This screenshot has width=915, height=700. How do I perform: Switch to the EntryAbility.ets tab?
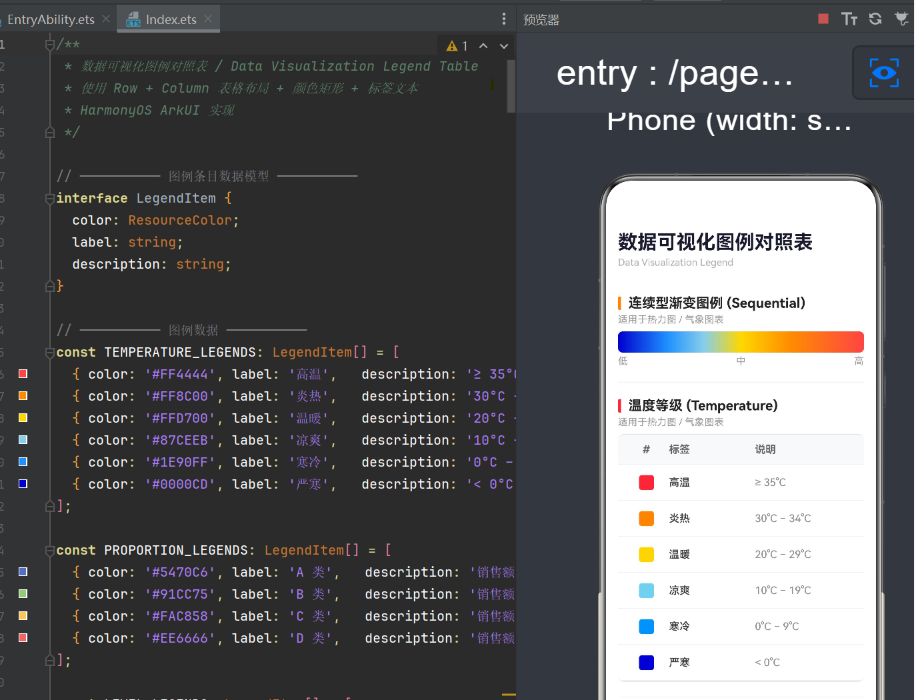51,19
